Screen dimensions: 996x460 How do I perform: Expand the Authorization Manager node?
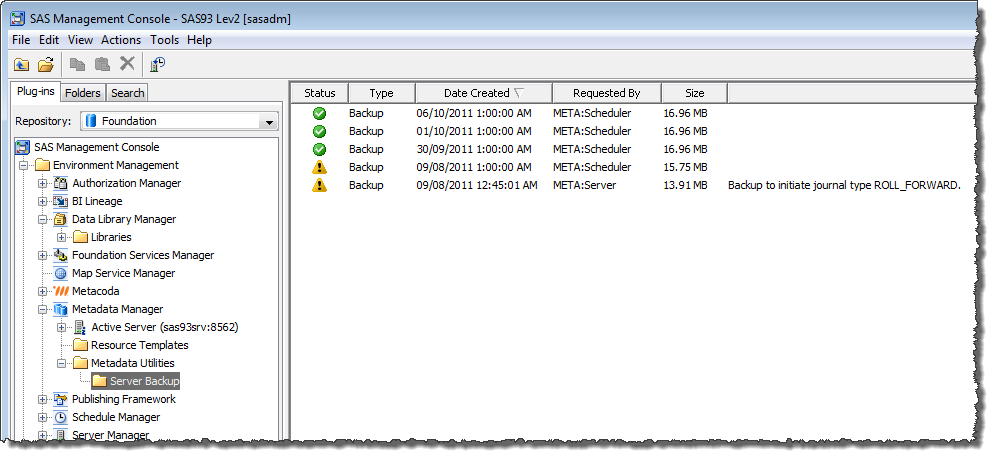(x=43, y=184)
